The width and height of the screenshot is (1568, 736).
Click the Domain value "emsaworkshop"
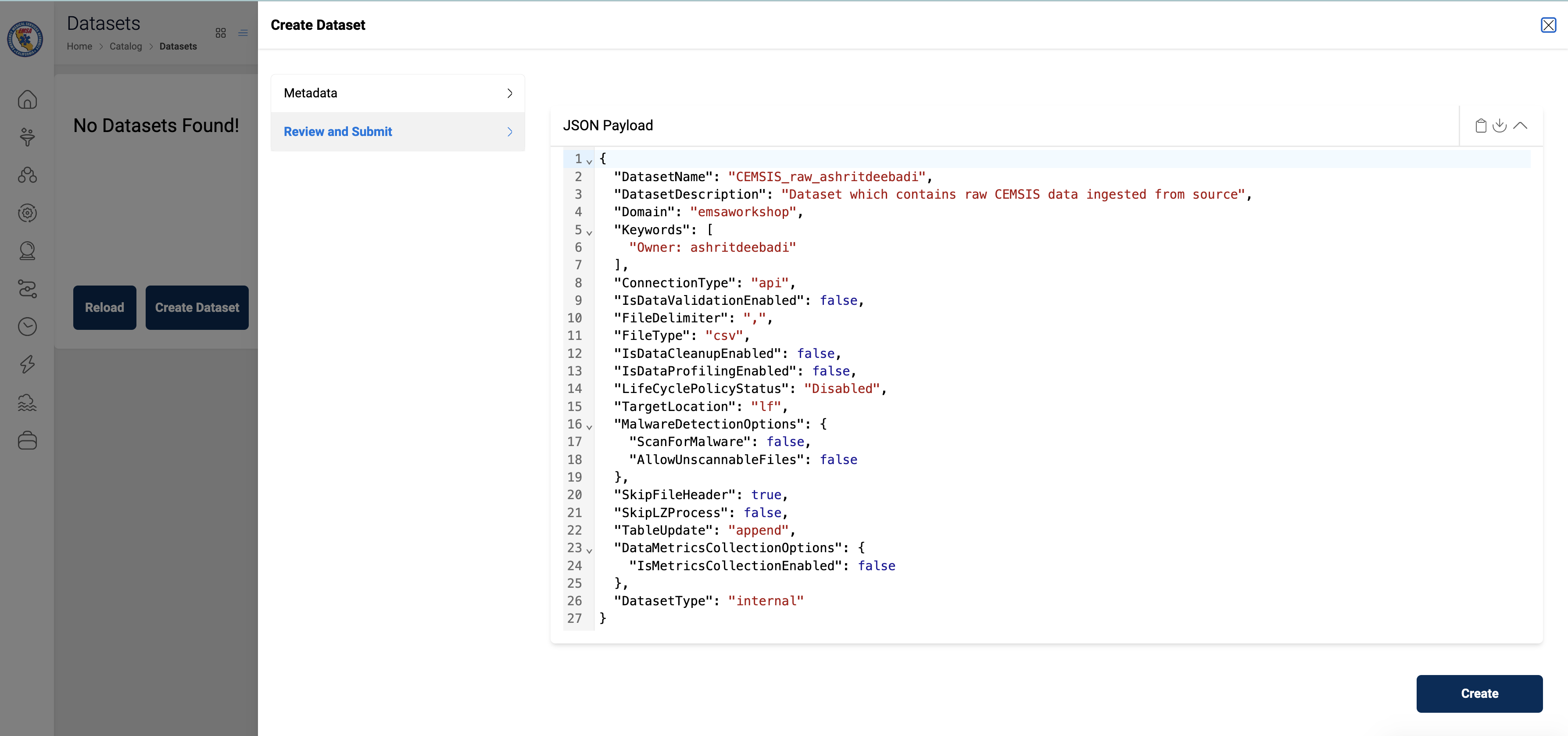click(x=743, y=212)
